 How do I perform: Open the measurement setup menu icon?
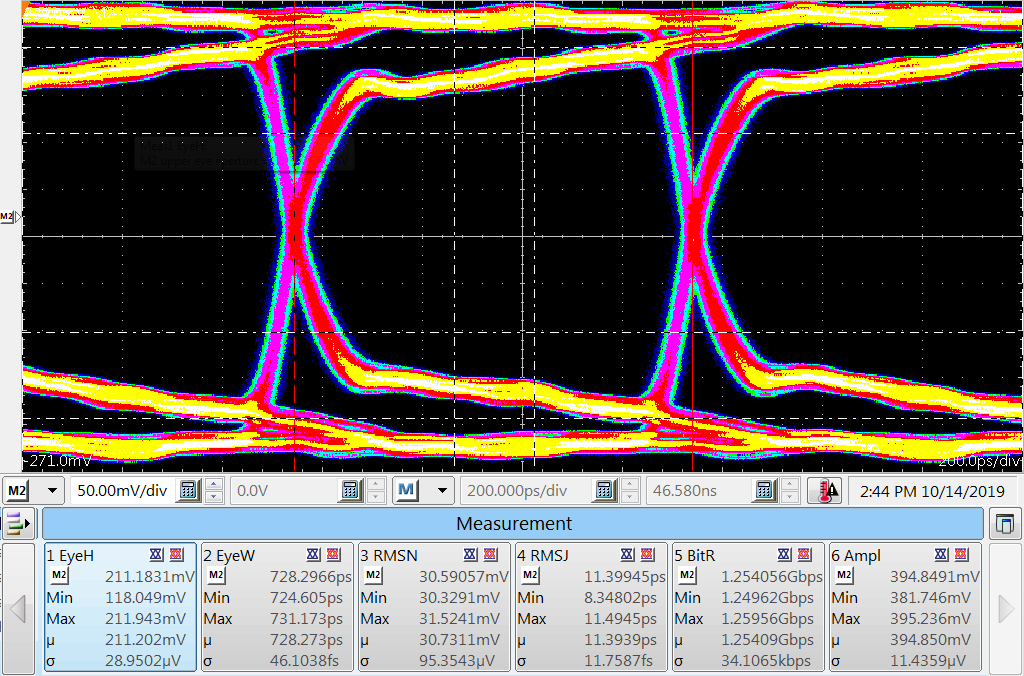(x=18, y=523)
